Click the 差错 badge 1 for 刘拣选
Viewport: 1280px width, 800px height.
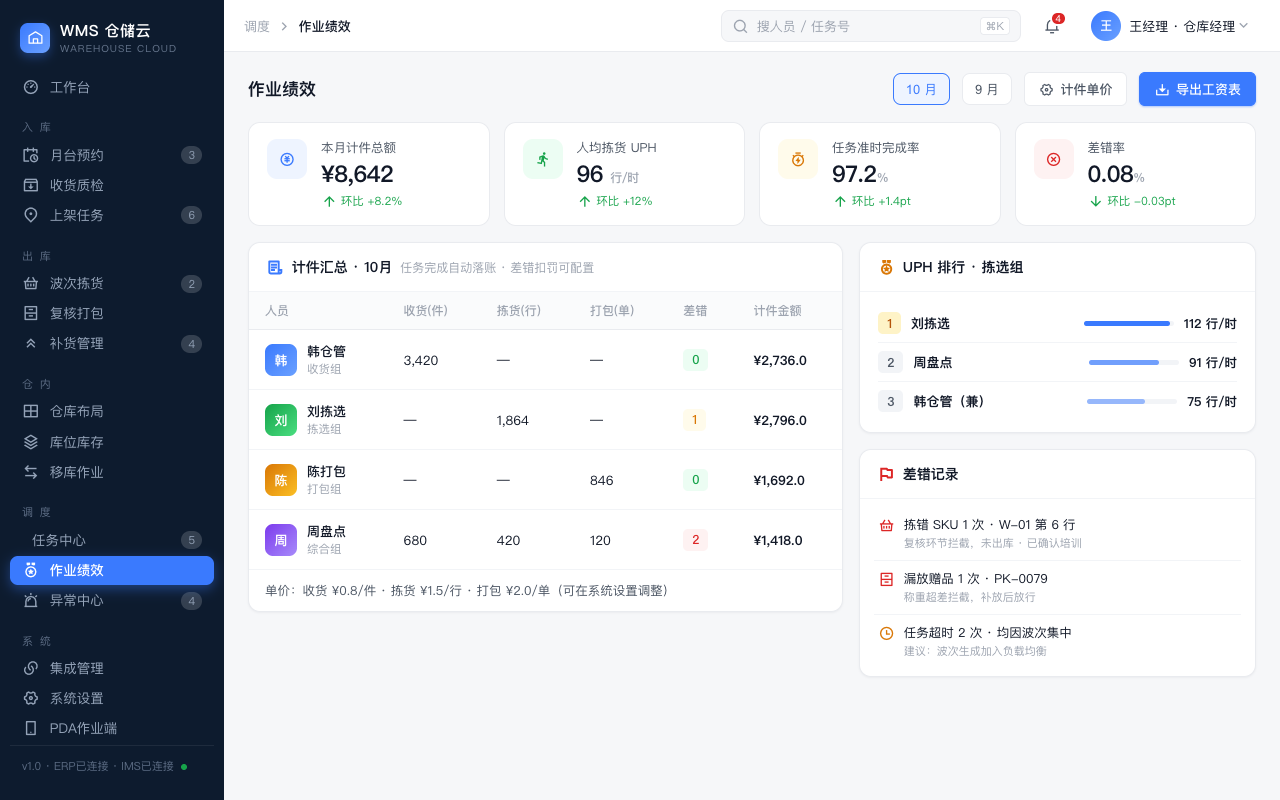coord(695,420)
